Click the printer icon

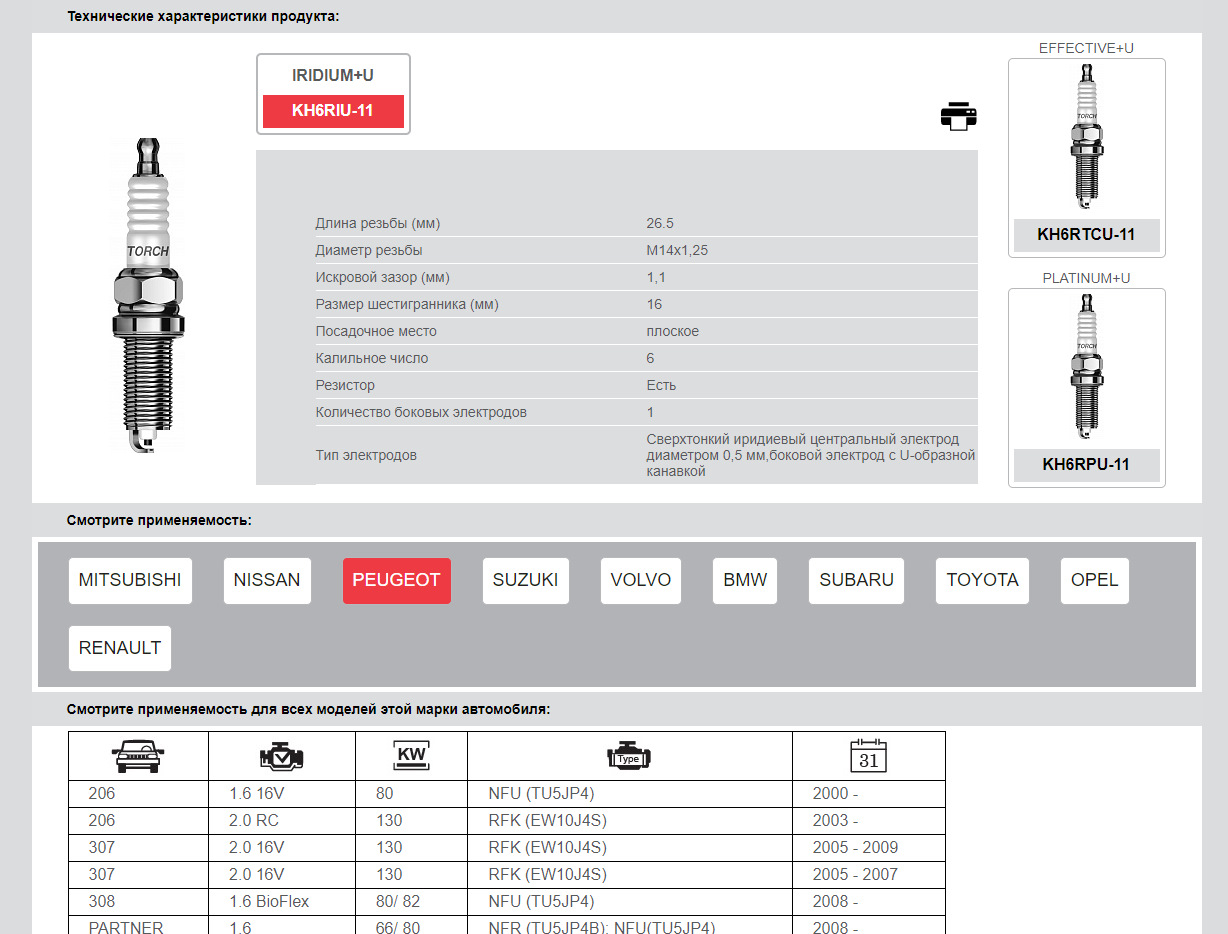pyautogui.click(x=958, y=115)
